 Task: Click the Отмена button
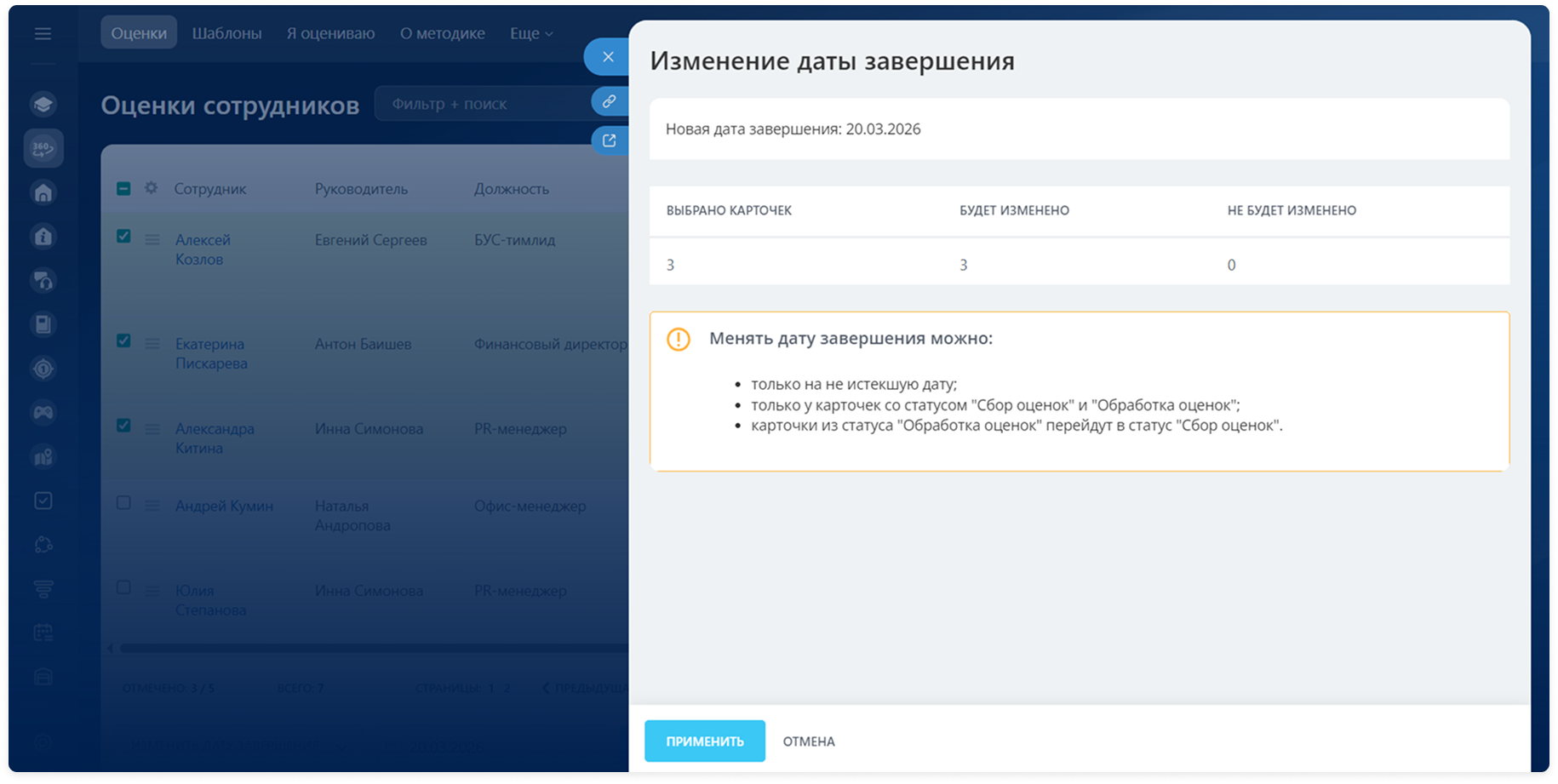[808, 741]
